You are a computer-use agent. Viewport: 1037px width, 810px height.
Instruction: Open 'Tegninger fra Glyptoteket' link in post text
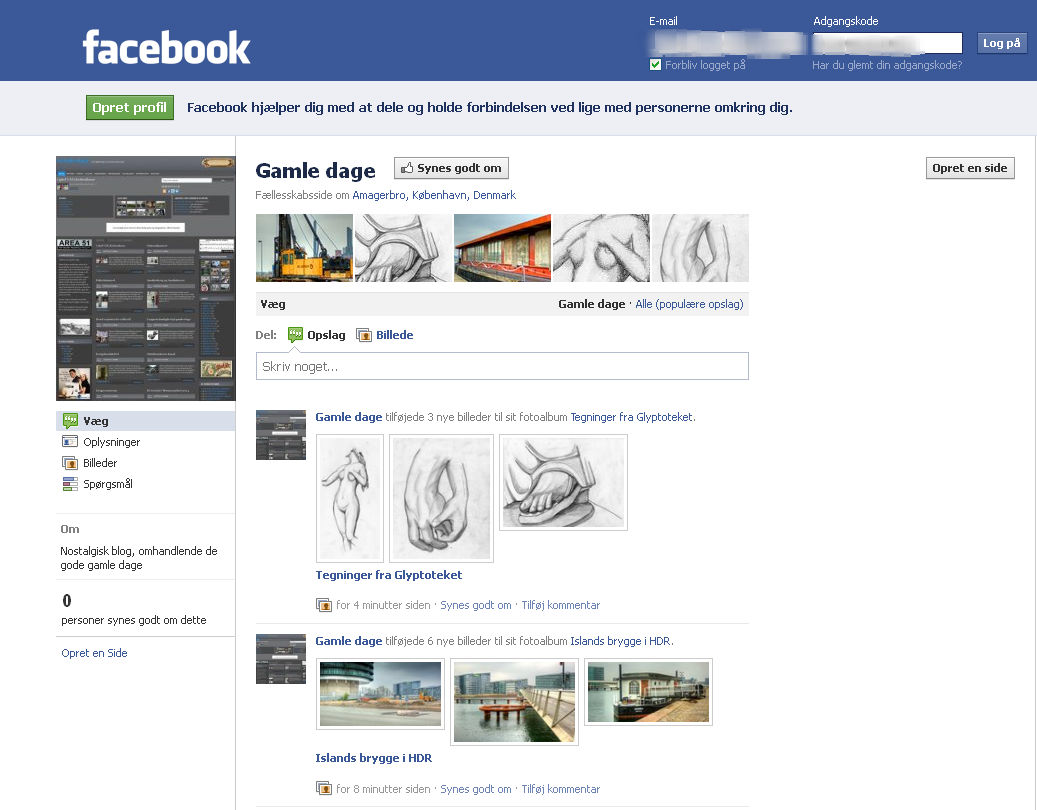tap(632, 417)
